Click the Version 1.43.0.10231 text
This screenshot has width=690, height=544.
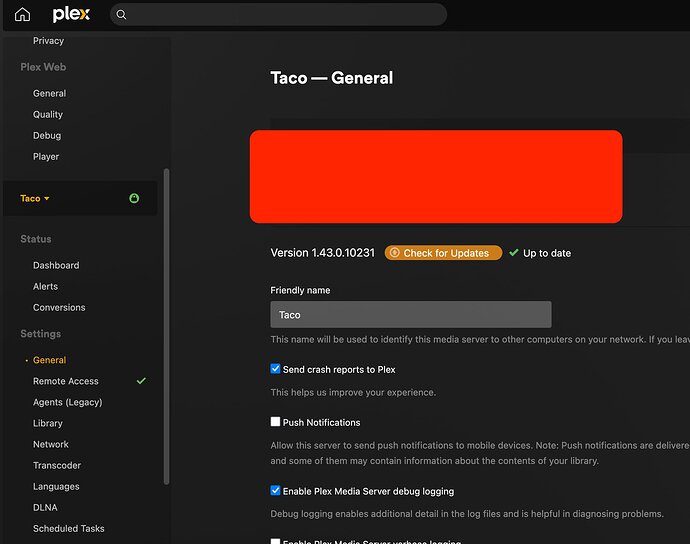323,253
